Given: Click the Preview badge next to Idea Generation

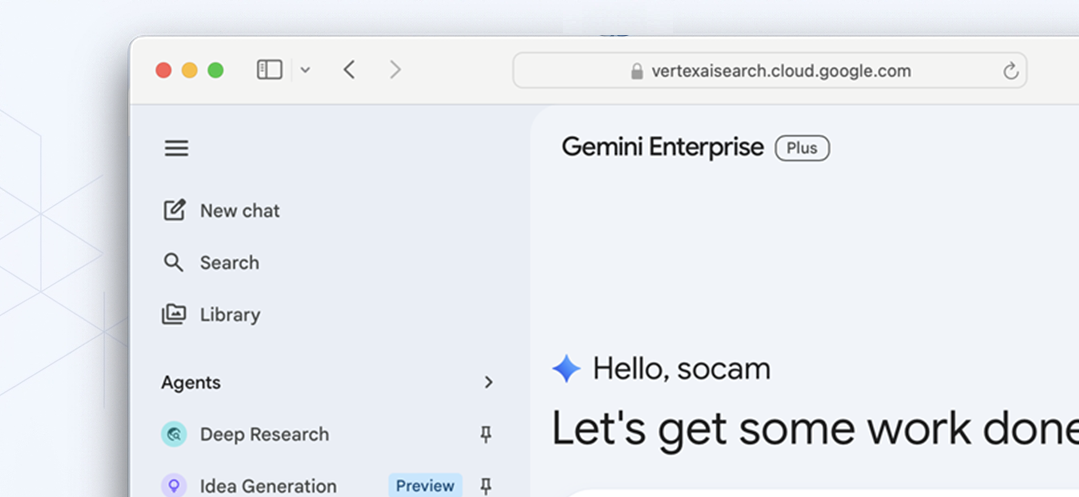Looking at the screenshot, I should click(425, 486).
